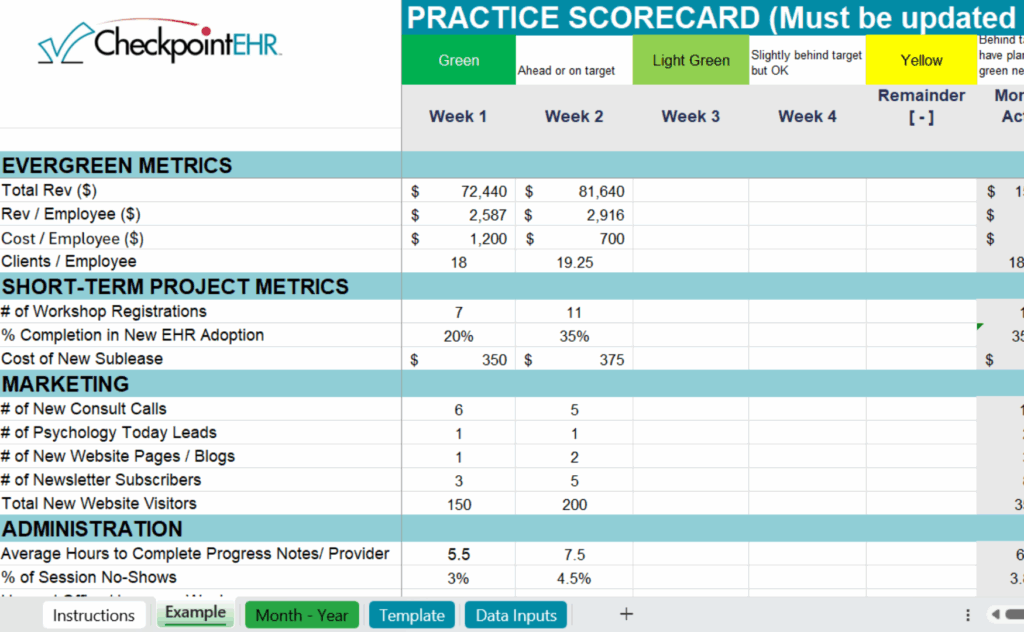Click the scroll left arrow in the bottom bar
1024x632 pixels.
point(995,615)
